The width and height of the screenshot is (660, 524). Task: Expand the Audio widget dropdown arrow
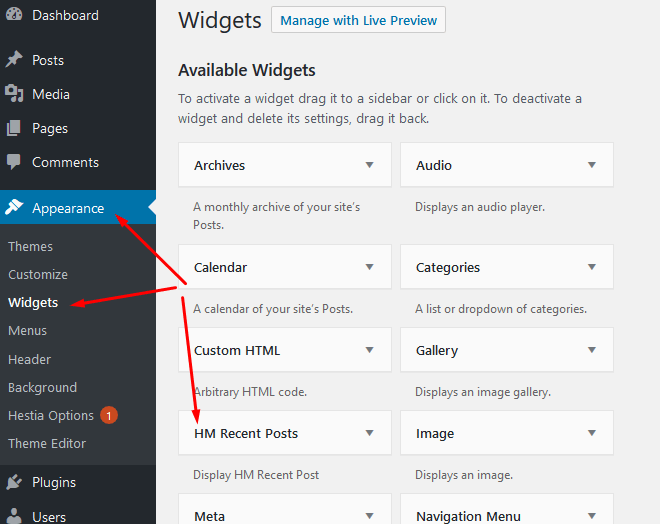(592, 165)
